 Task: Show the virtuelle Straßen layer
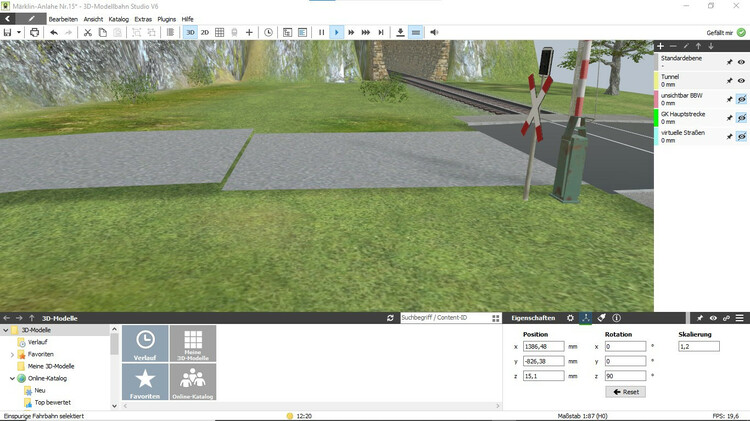click(x=741, y=137)
